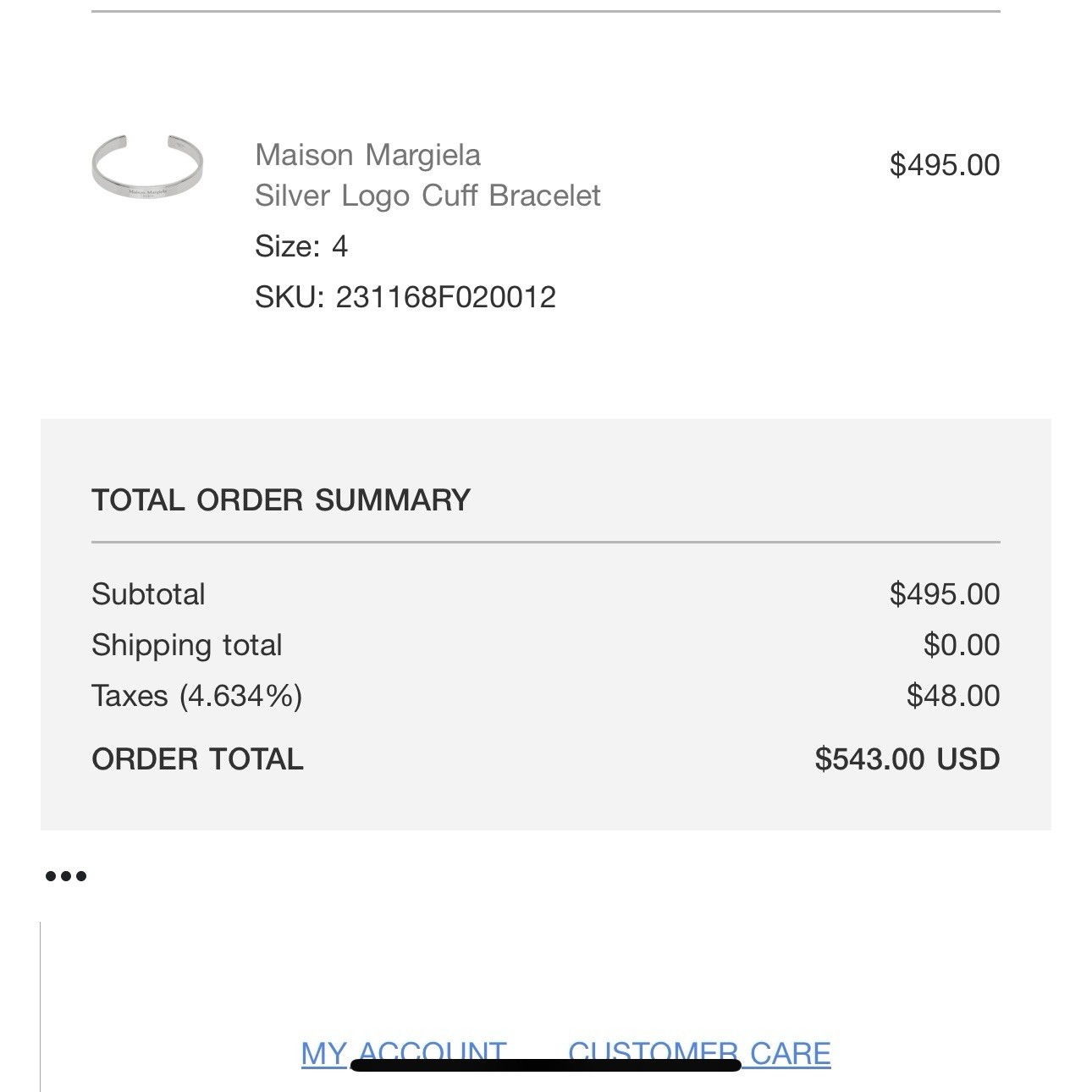Select the $543.00 USD order total

click(x=907, y=759)
